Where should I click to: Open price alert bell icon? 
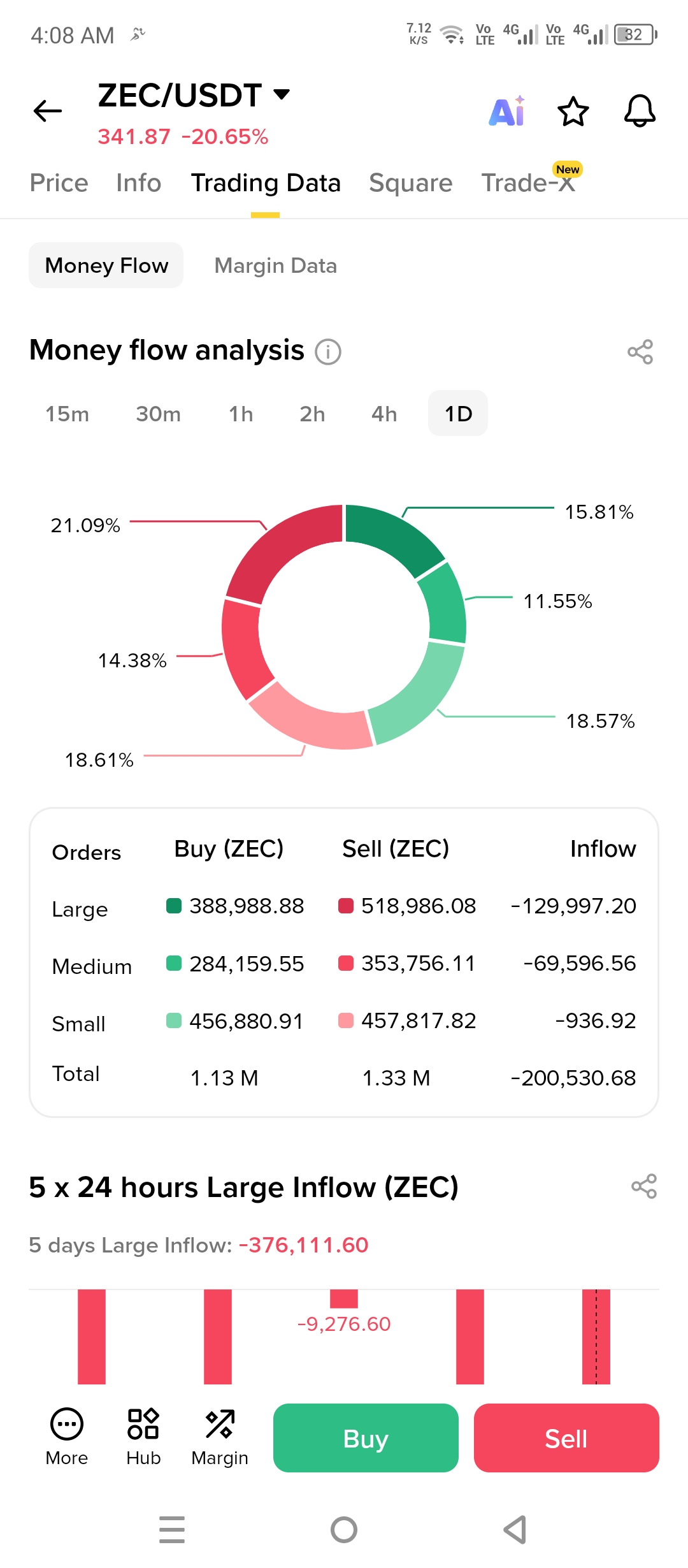pyautogui.click(x=639, y=112)
